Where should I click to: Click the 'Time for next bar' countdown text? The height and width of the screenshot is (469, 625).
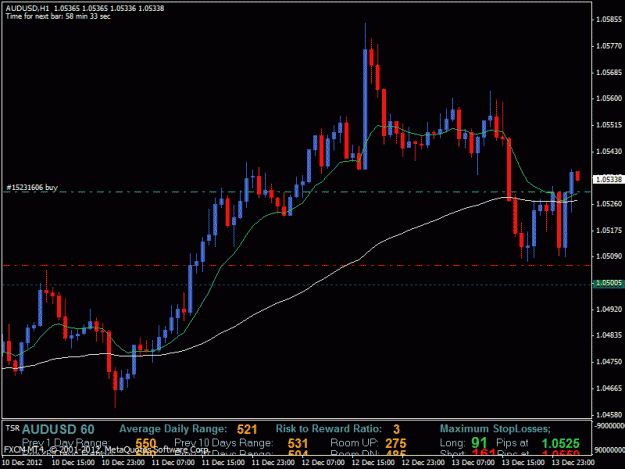(x=58, y=16)
